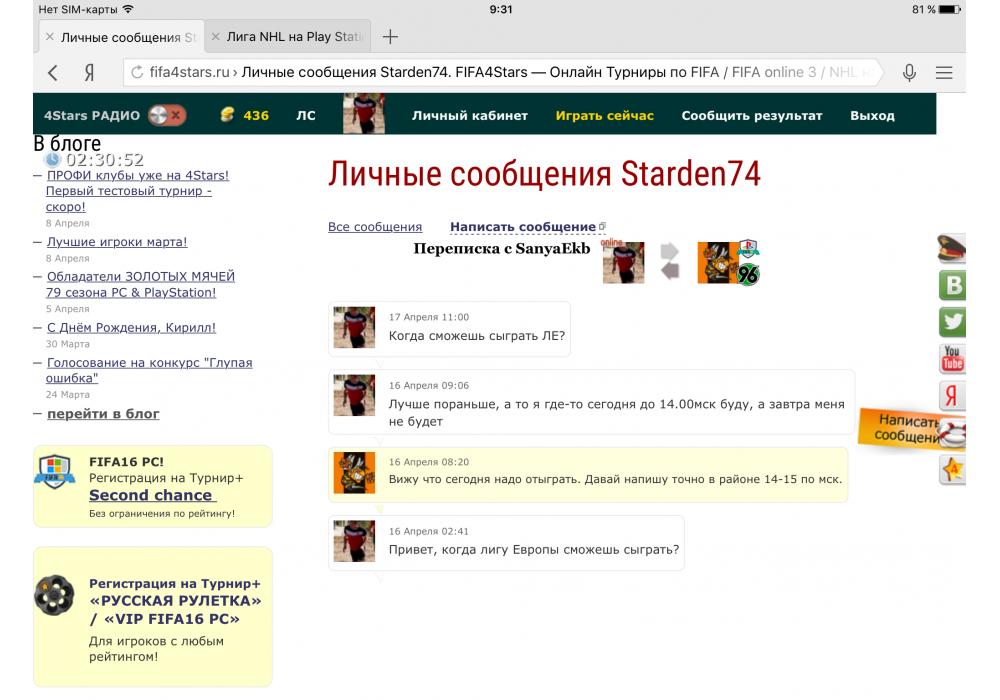
Task: Open the Twitter icon in right sidebar
Action: 953,322
